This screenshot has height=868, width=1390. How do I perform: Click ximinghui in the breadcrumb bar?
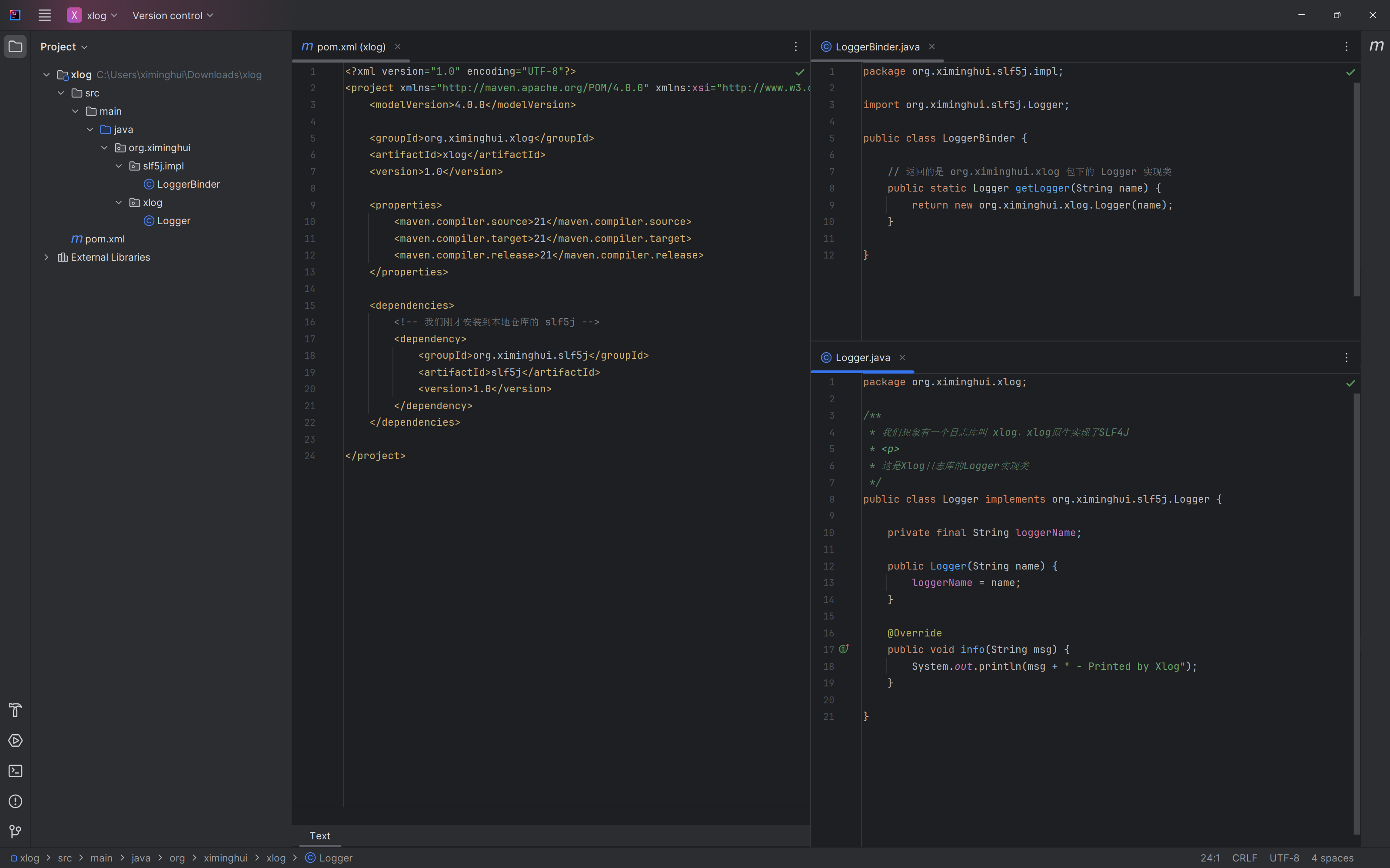click(225, 858)
